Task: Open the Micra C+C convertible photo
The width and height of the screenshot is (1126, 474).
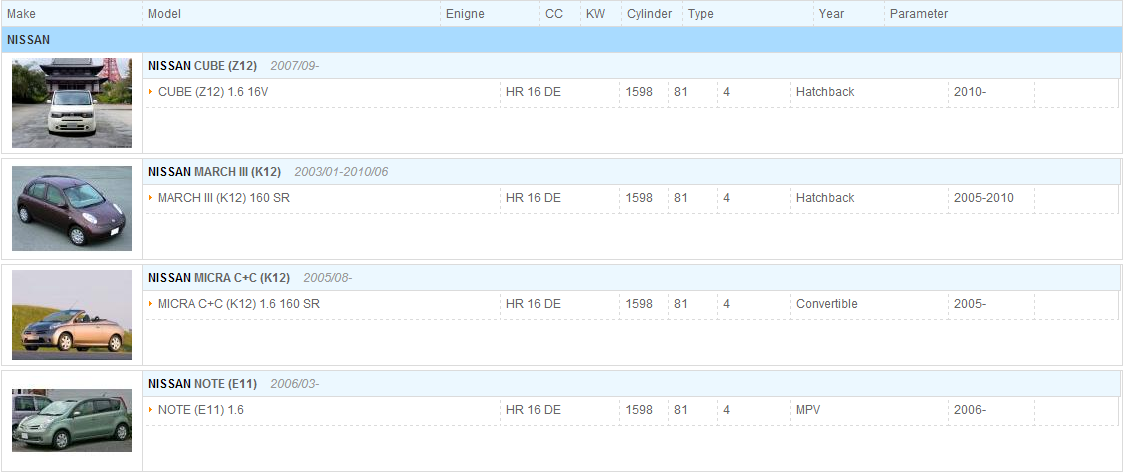Action: pyautogui.click(x=72, y=315)
